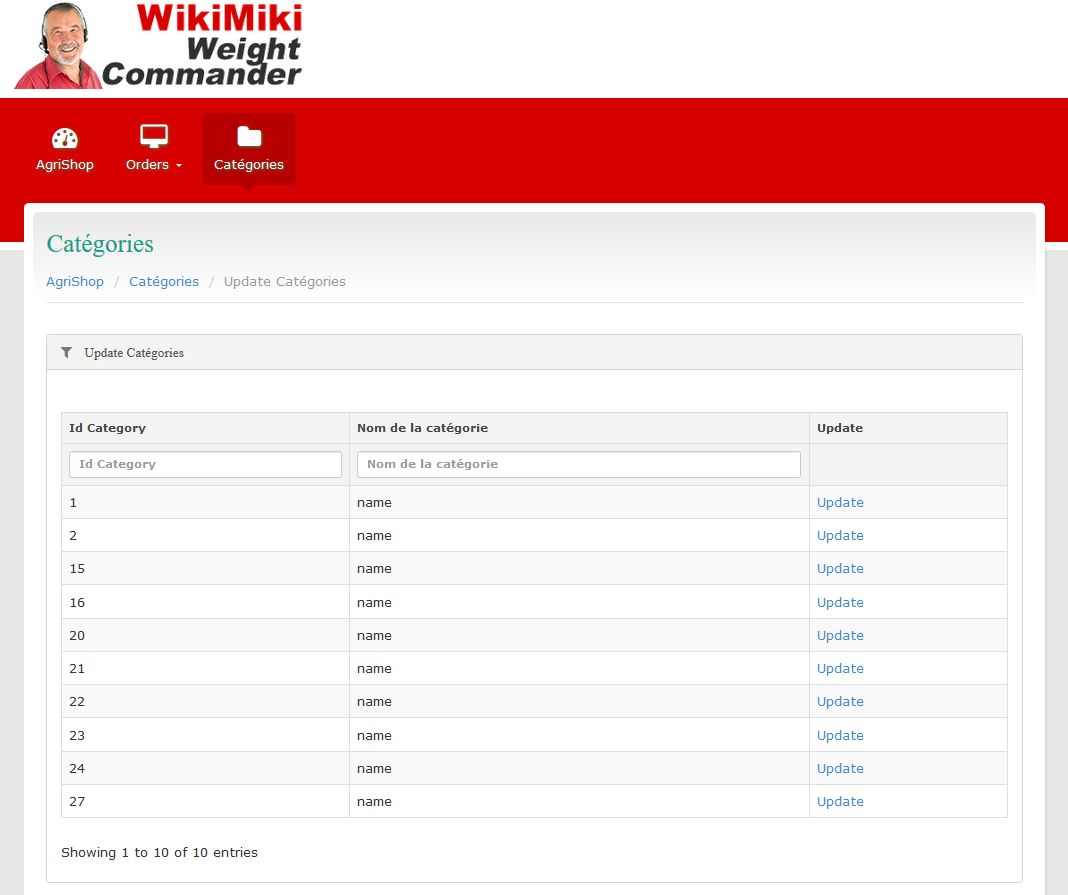Click Update link for category 1
1068x895 pixels.
840,503
